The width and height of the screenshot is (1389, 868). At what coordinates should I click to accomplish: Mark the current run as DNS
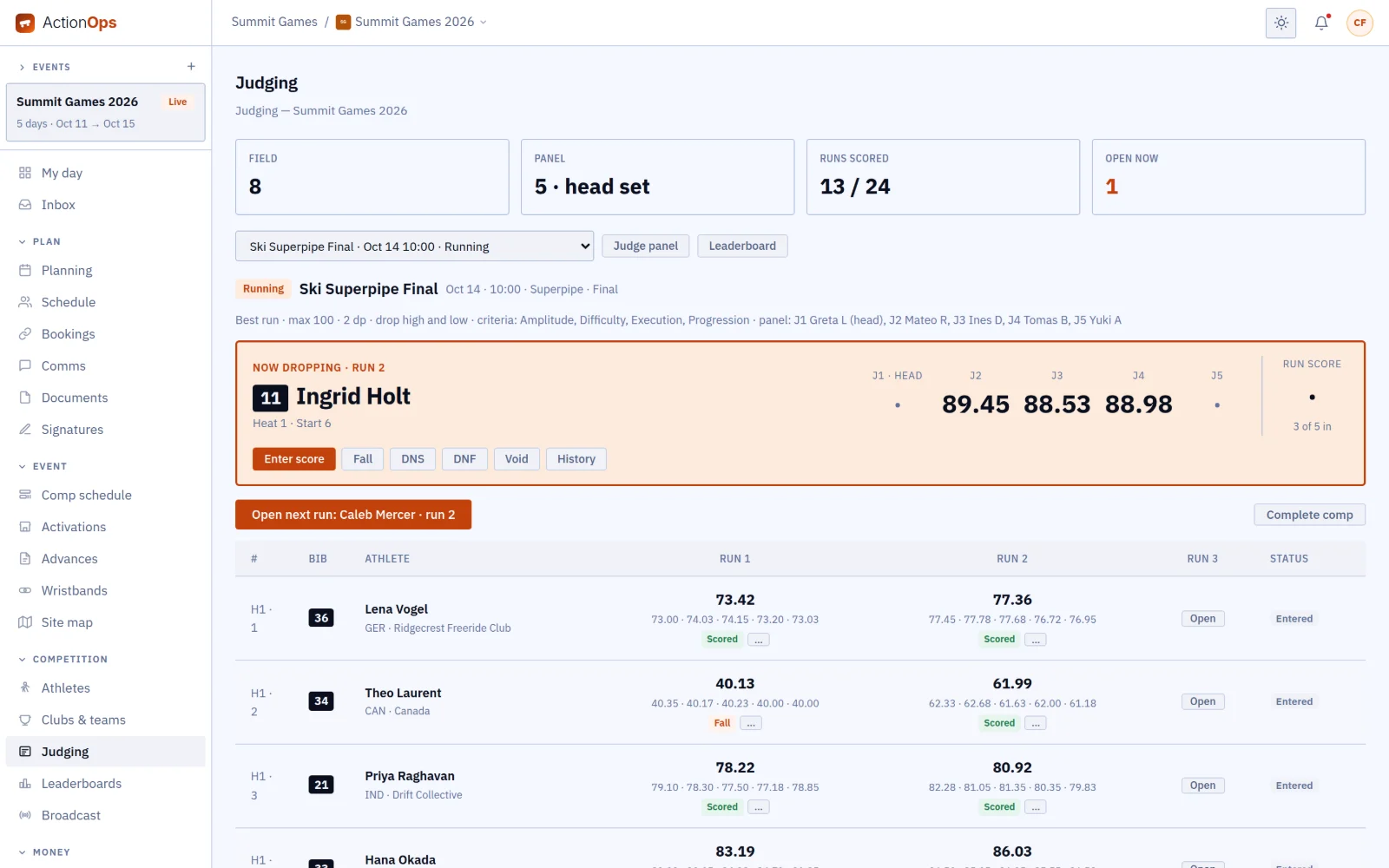[413, 459]
